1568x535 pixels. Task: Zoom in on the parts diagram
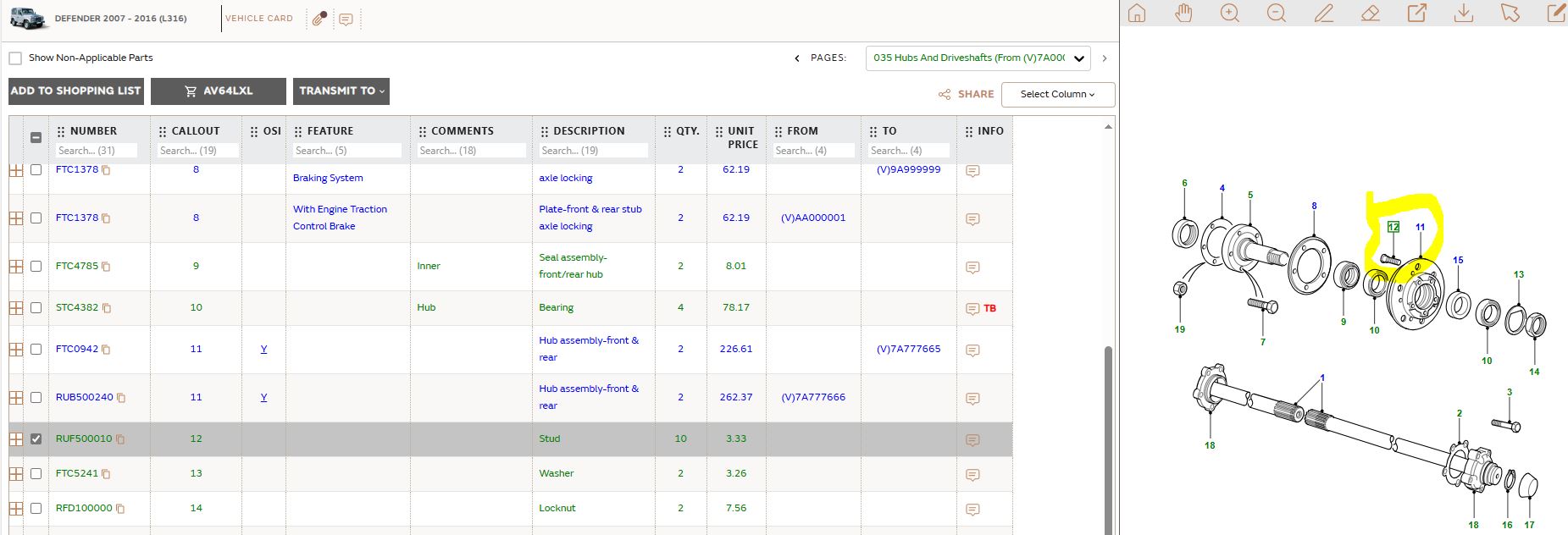pyautogui.click(x=1230, y=14)
